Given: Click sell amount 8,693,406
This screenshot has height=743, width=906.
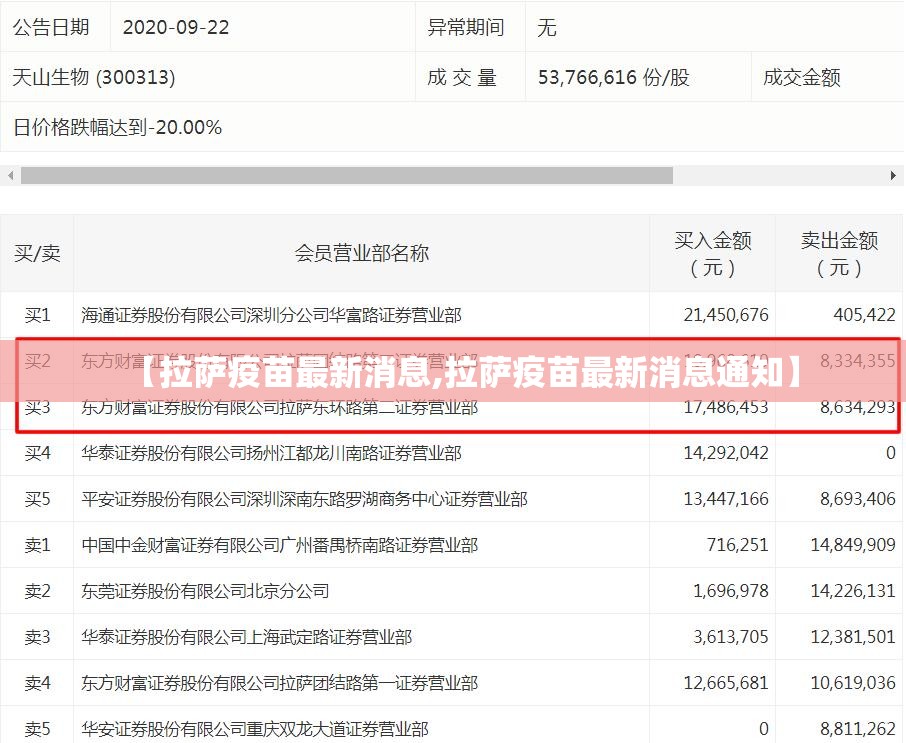Looking at the screenshot, I should pyautogui.click(x=857, y=499).
